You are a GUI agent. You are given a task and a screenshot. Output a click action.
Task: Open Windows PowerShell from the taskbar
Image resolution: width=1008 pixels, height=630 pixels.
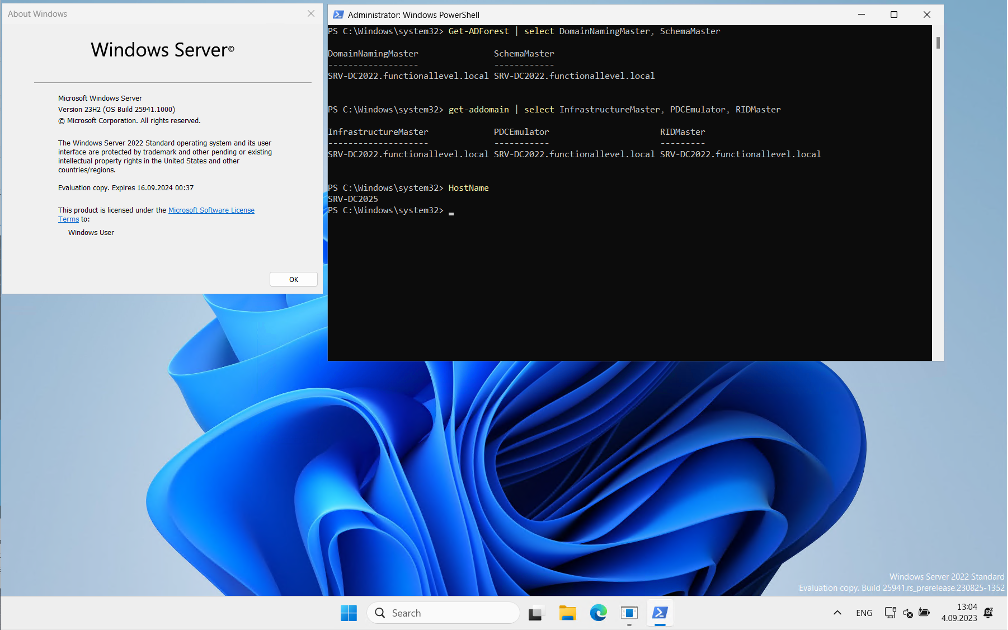660,612
